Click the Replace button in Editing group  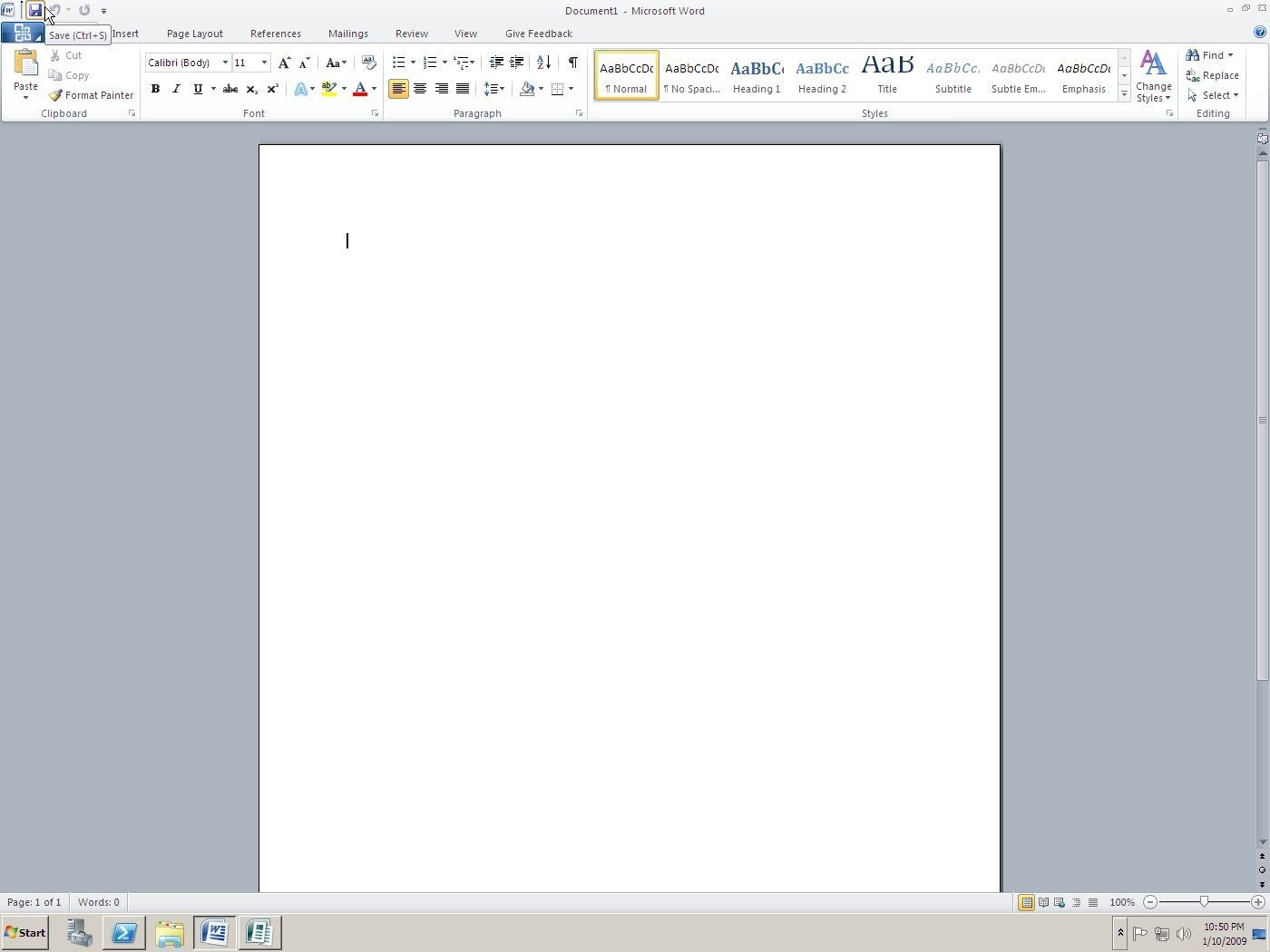coord(1219,75)
